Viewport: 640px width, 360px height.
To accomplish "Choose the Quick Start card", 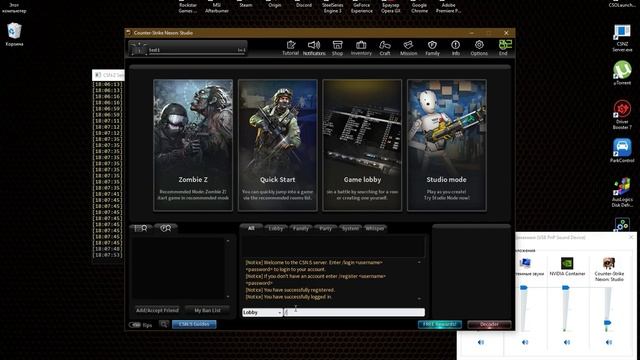I will (x=278, y=145).
